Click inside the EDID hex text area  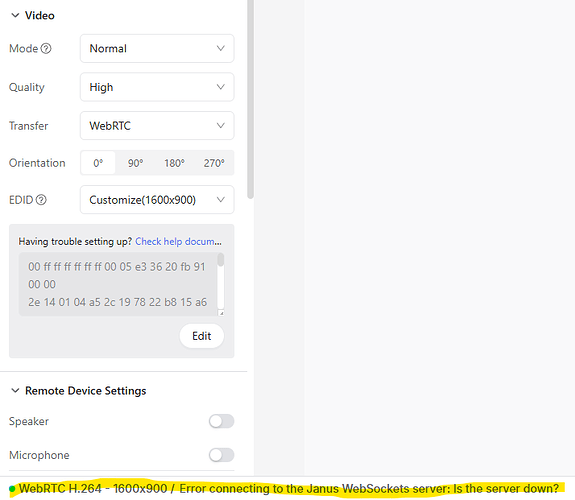click(118, 284)
